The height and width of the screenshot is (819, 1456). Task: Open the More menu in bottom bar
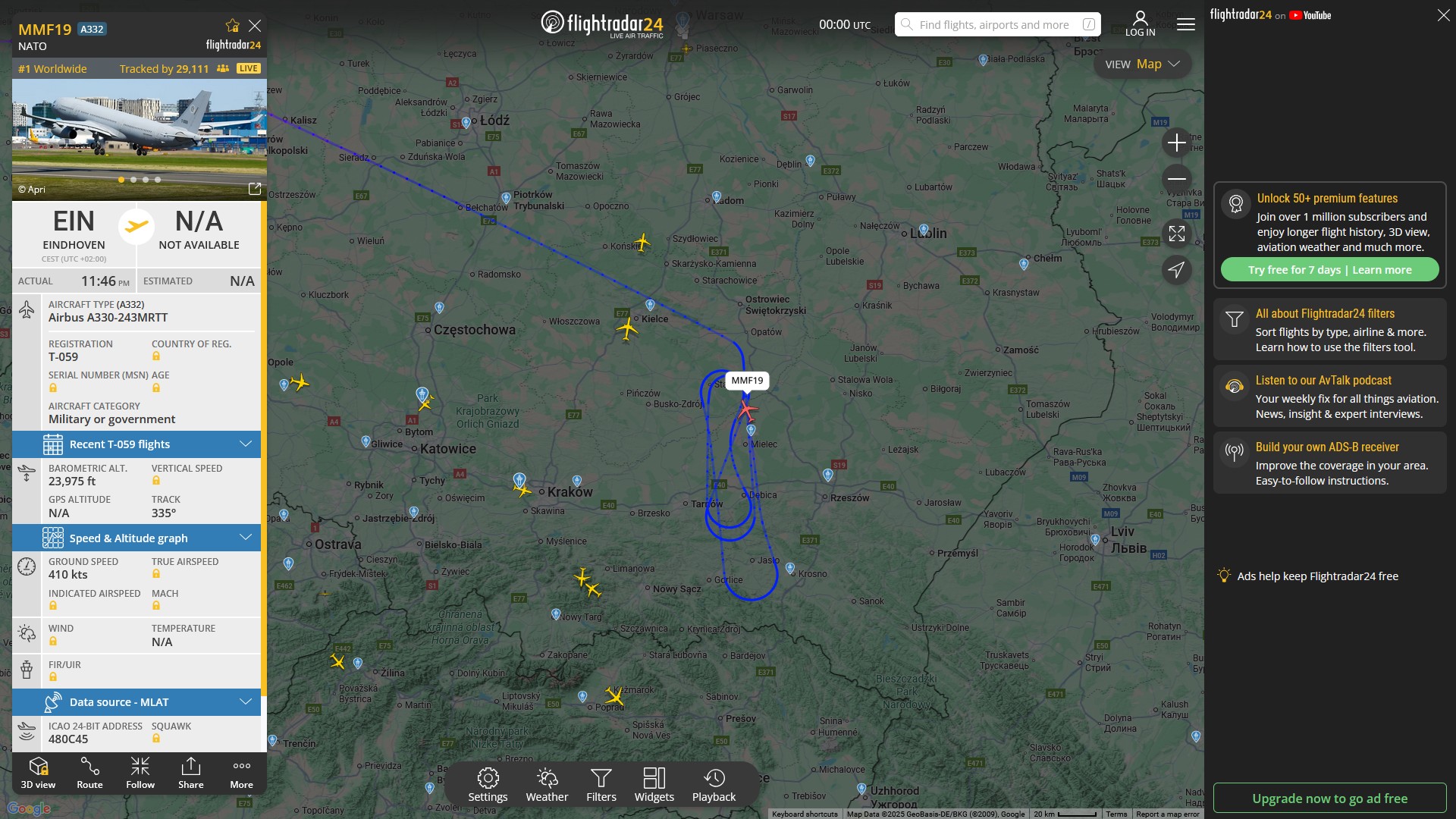242,773
